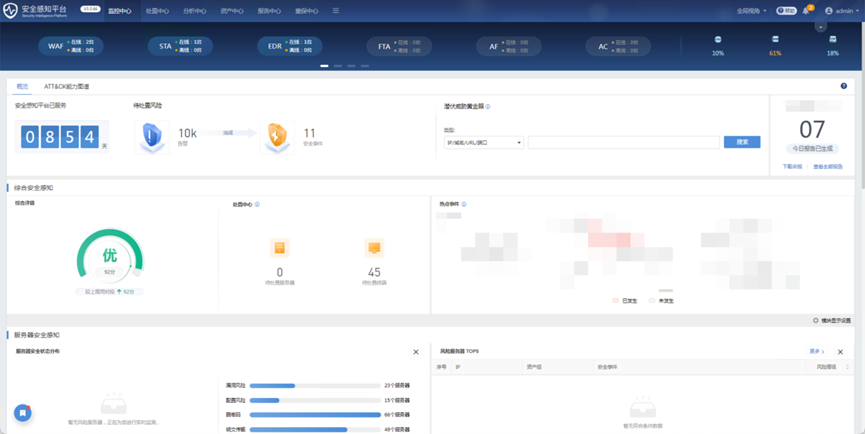Click the 11 security events count

pos(309,133)
